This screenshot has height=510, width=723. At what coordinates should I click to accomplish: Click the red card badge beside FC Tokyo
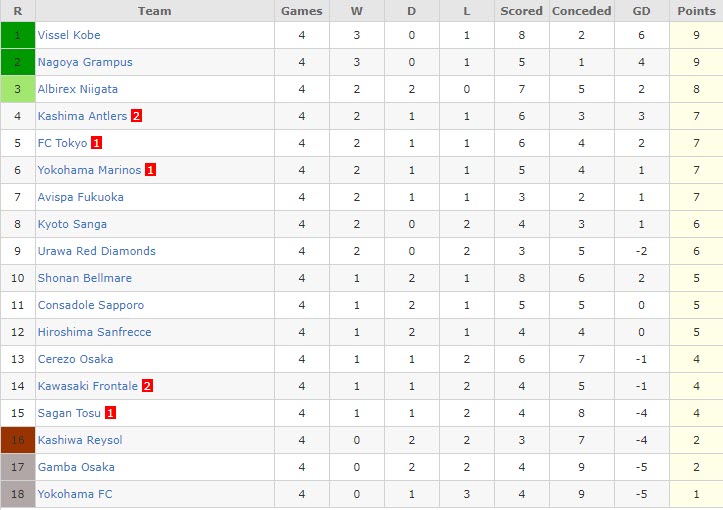(x=96, y=143)
